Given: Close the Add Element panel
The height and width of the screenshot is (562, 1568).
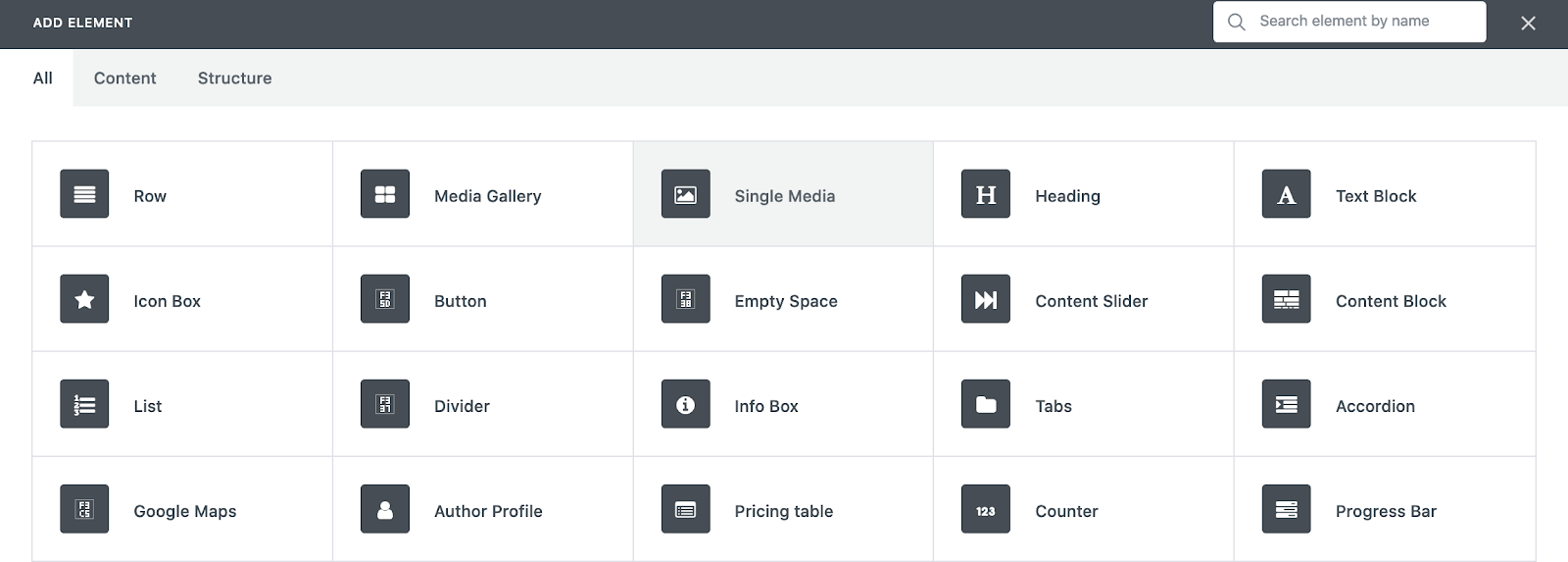Looking at the screenshot, I should point(1528,23).
